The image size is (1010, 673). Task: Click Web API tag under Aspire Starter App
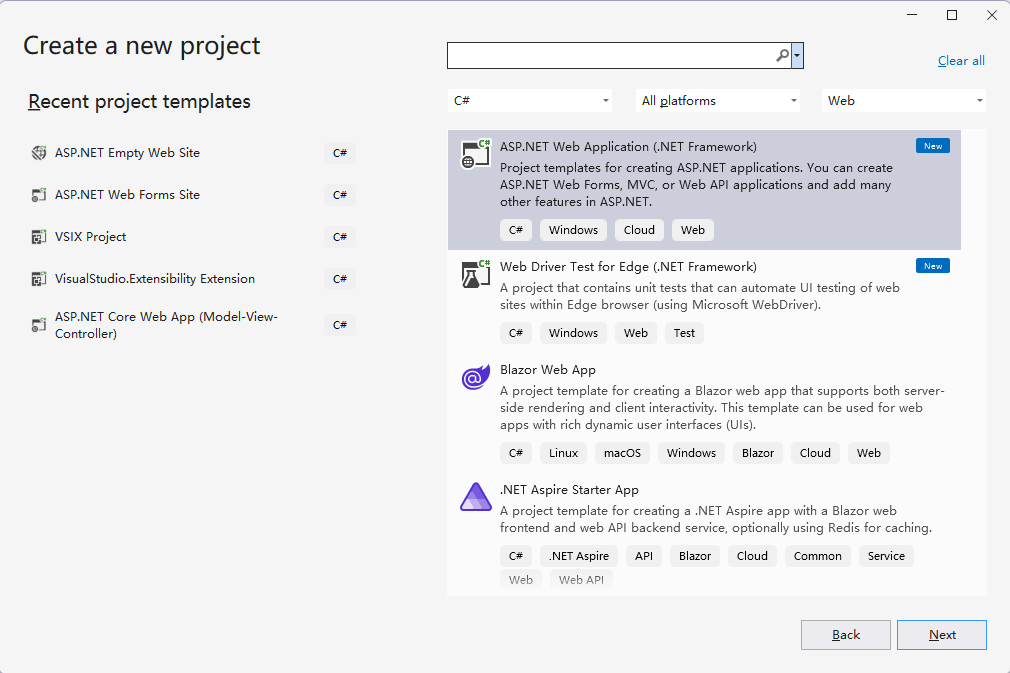pos(581,580)
